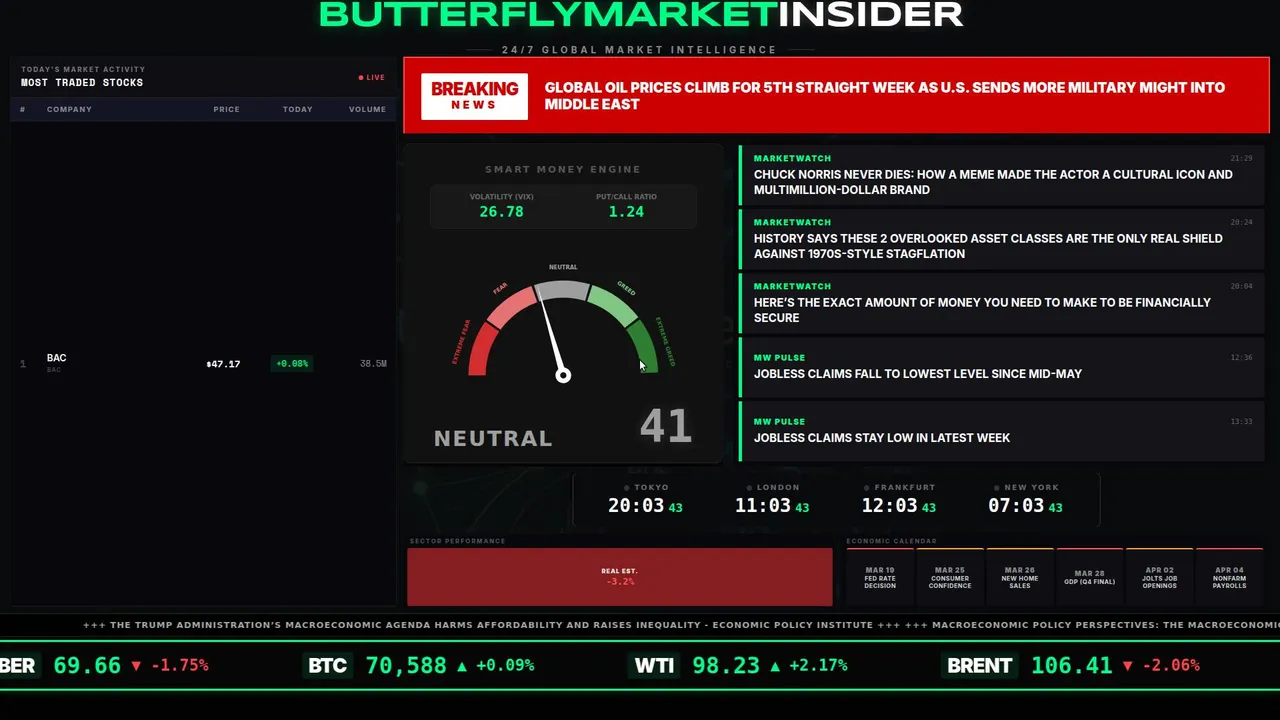Sort stocks by the COMPANY column header
Screen dimensions: 1280x720
69,109
